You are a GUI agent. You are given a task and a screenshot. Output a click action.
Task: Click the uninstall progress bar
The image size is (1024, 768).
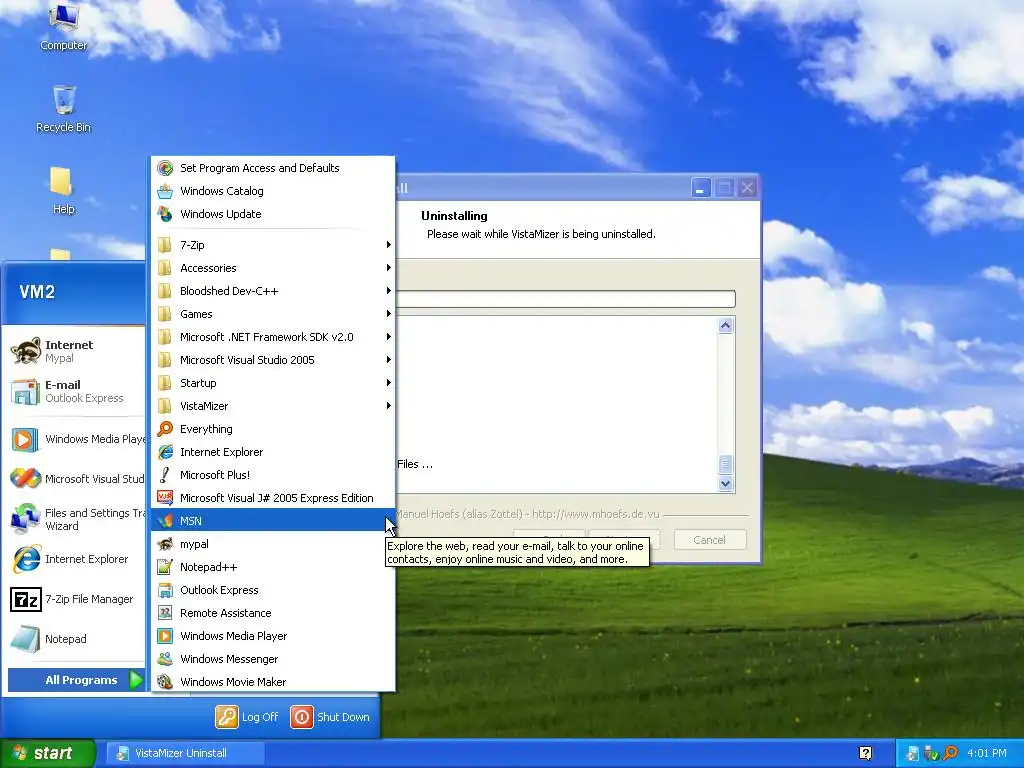[566, 299]
